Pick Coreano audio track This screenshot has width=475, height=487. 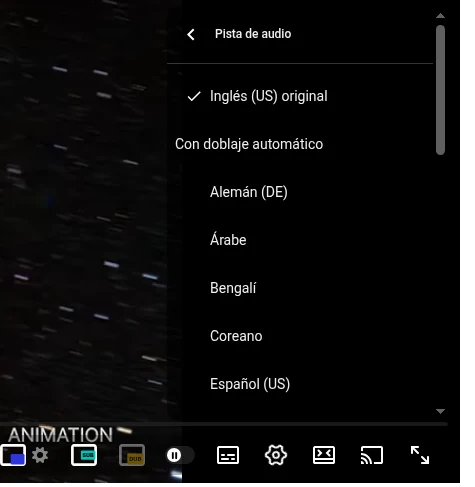300,336
